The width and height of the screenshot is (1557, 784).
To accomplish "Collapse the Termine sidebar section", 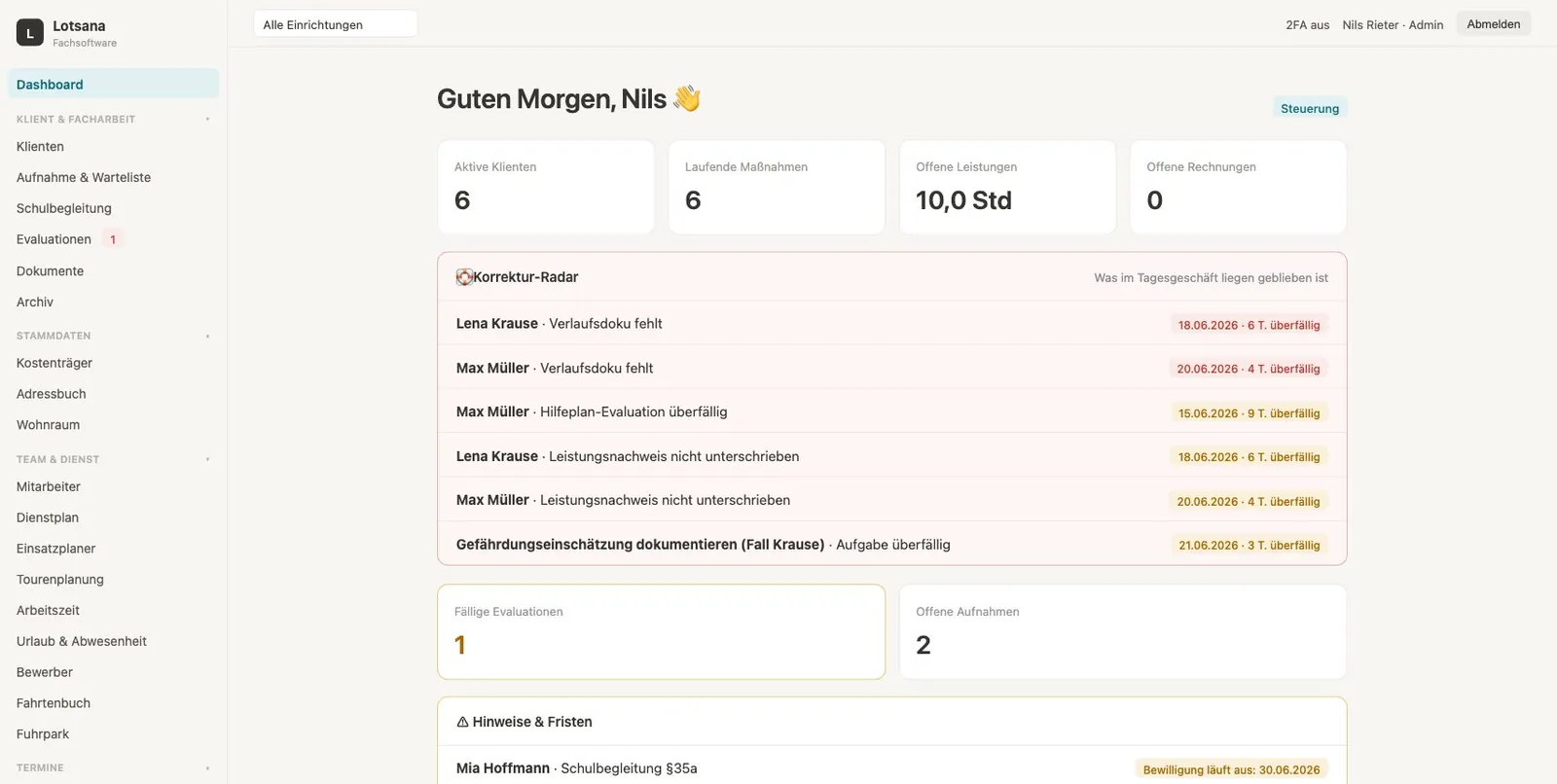I will [x=207, y=768].
